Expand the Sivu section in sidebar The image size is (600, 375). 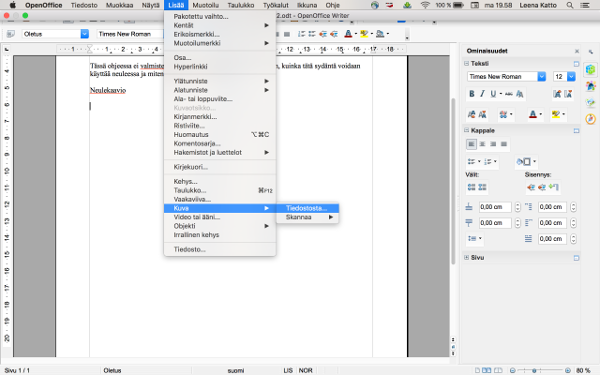pos(466,258)
